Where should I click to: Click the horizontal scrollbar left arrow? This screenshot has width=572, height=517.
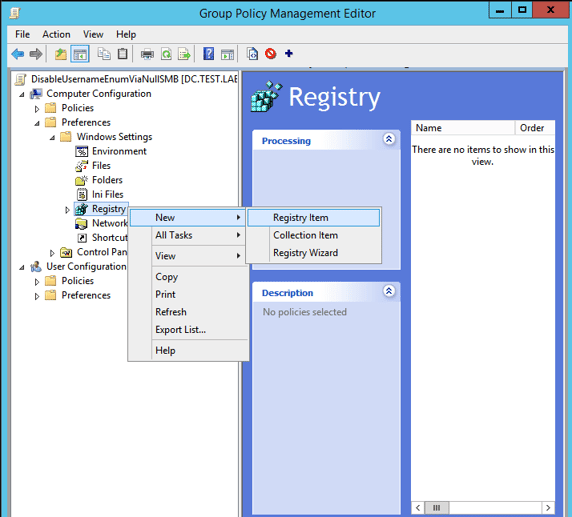pos(418,508)
